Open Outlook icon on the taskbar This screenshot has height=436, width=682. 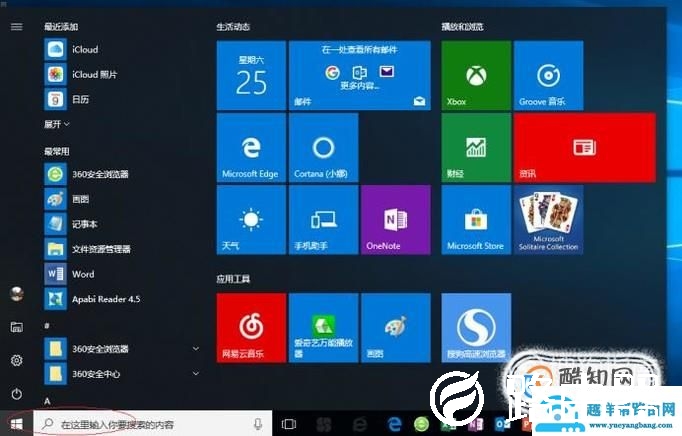coord(502,424)
